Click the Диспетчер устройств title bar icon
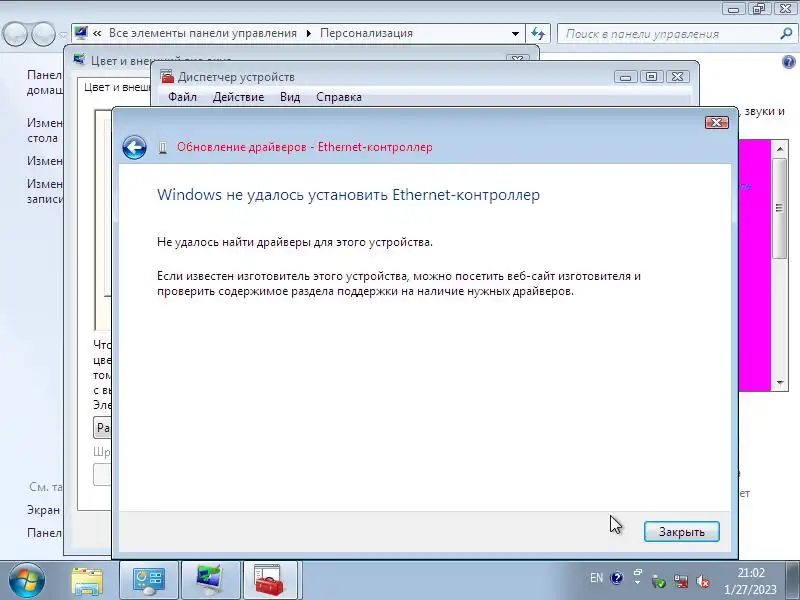 (167, 77)
